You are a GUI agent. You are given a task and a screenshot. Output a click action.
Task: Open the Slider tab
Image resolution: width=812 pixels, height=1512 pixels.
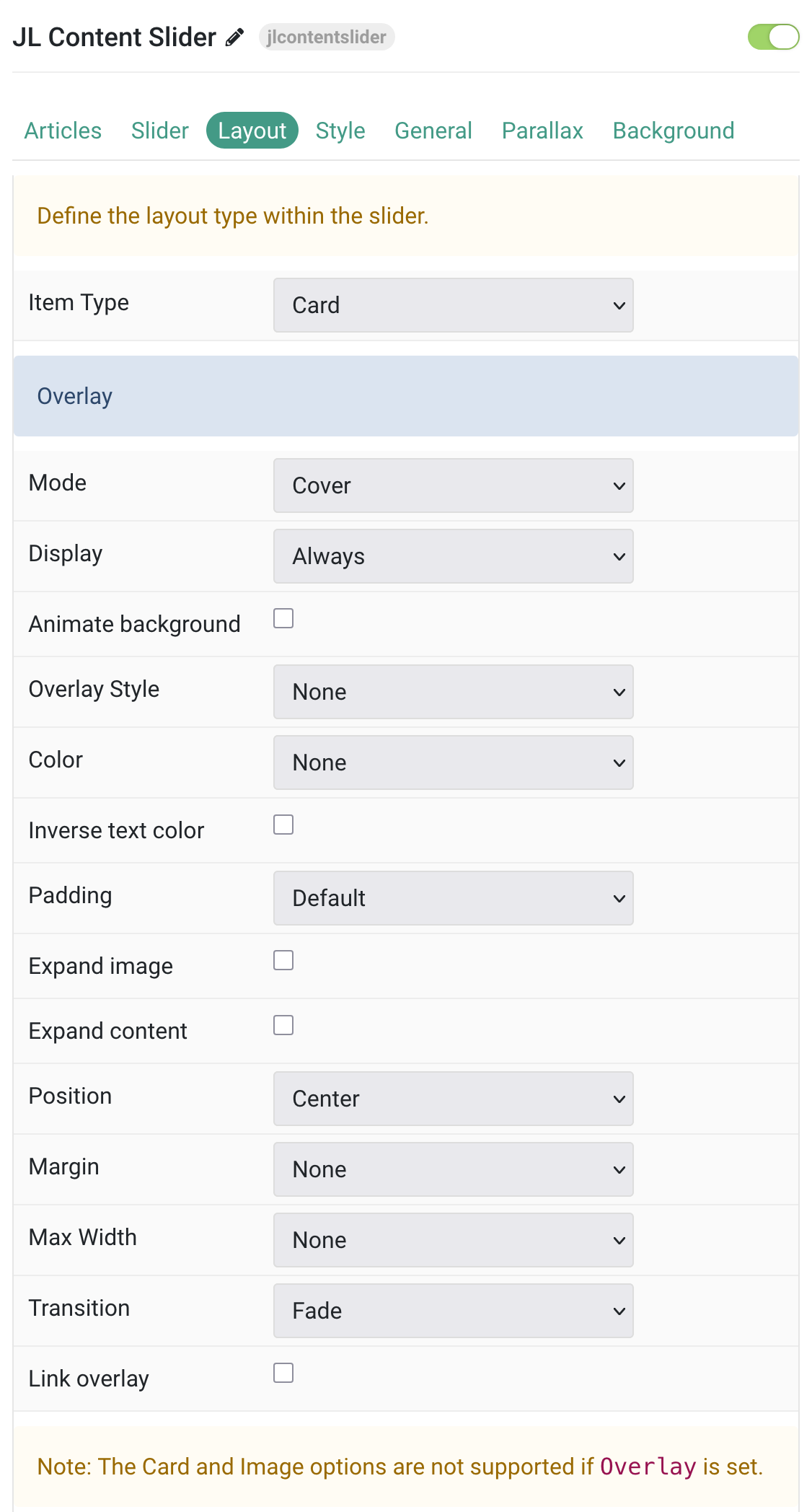point(159,131)
